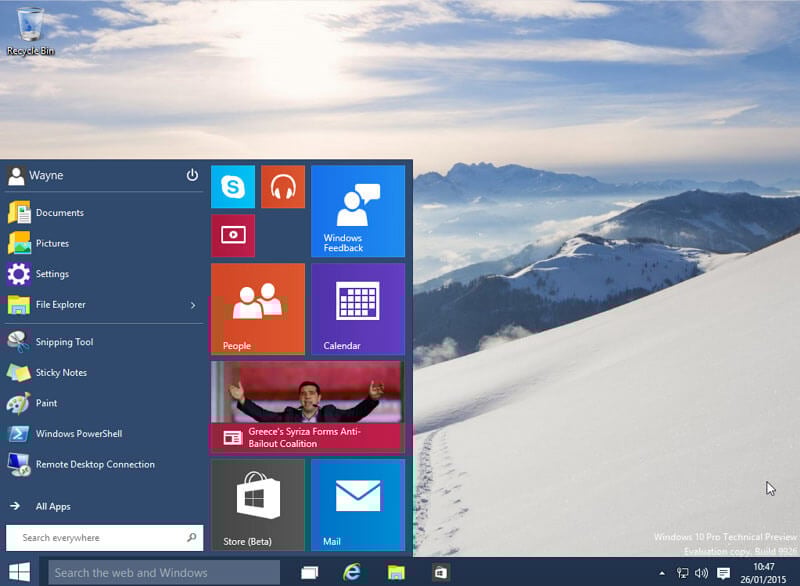Open the Mail tile
This screenshot has width=800, height=586.
[358, 505]
